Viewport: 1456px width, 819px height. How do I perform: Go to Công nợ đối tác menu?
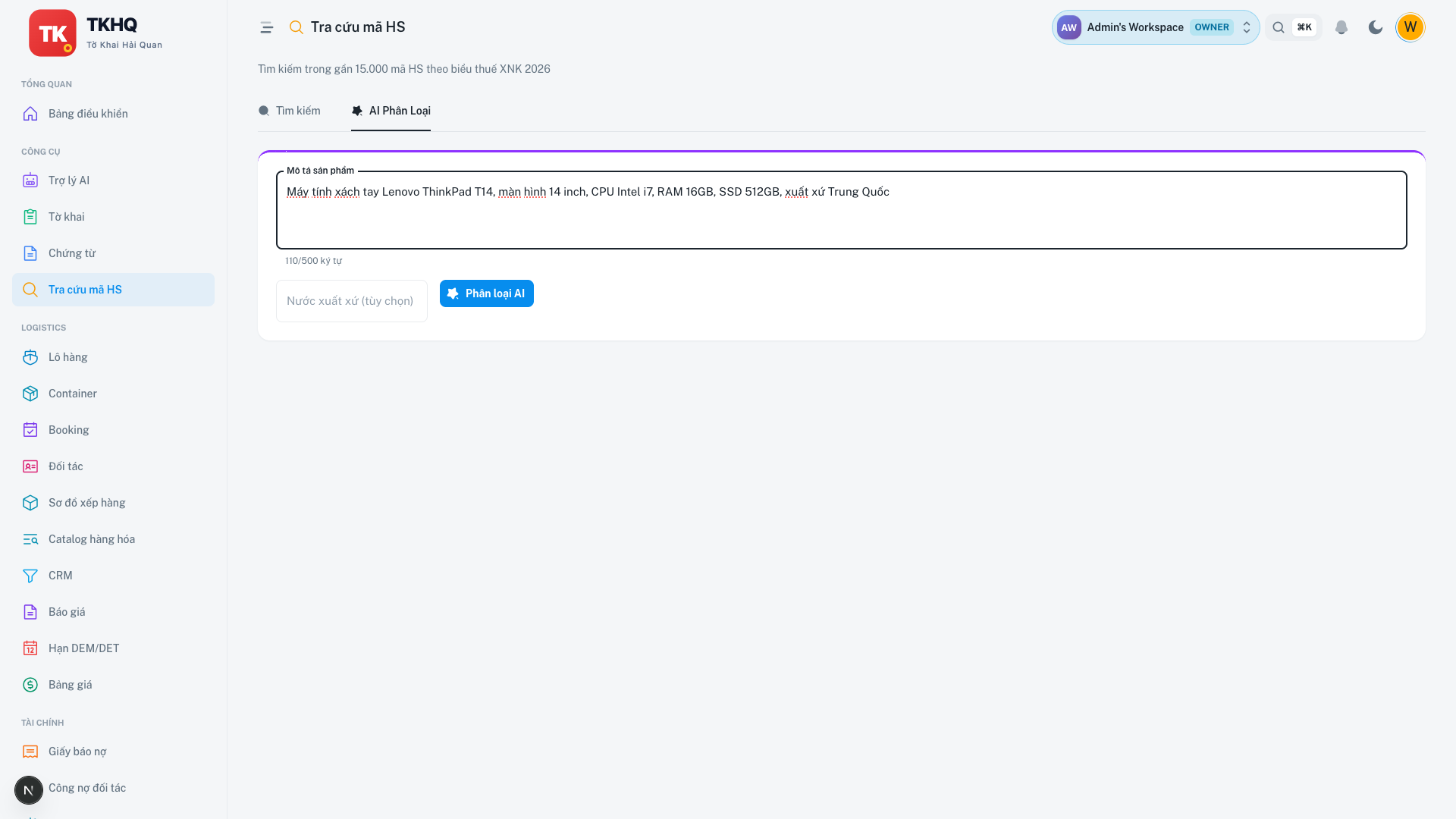point(87,788)
